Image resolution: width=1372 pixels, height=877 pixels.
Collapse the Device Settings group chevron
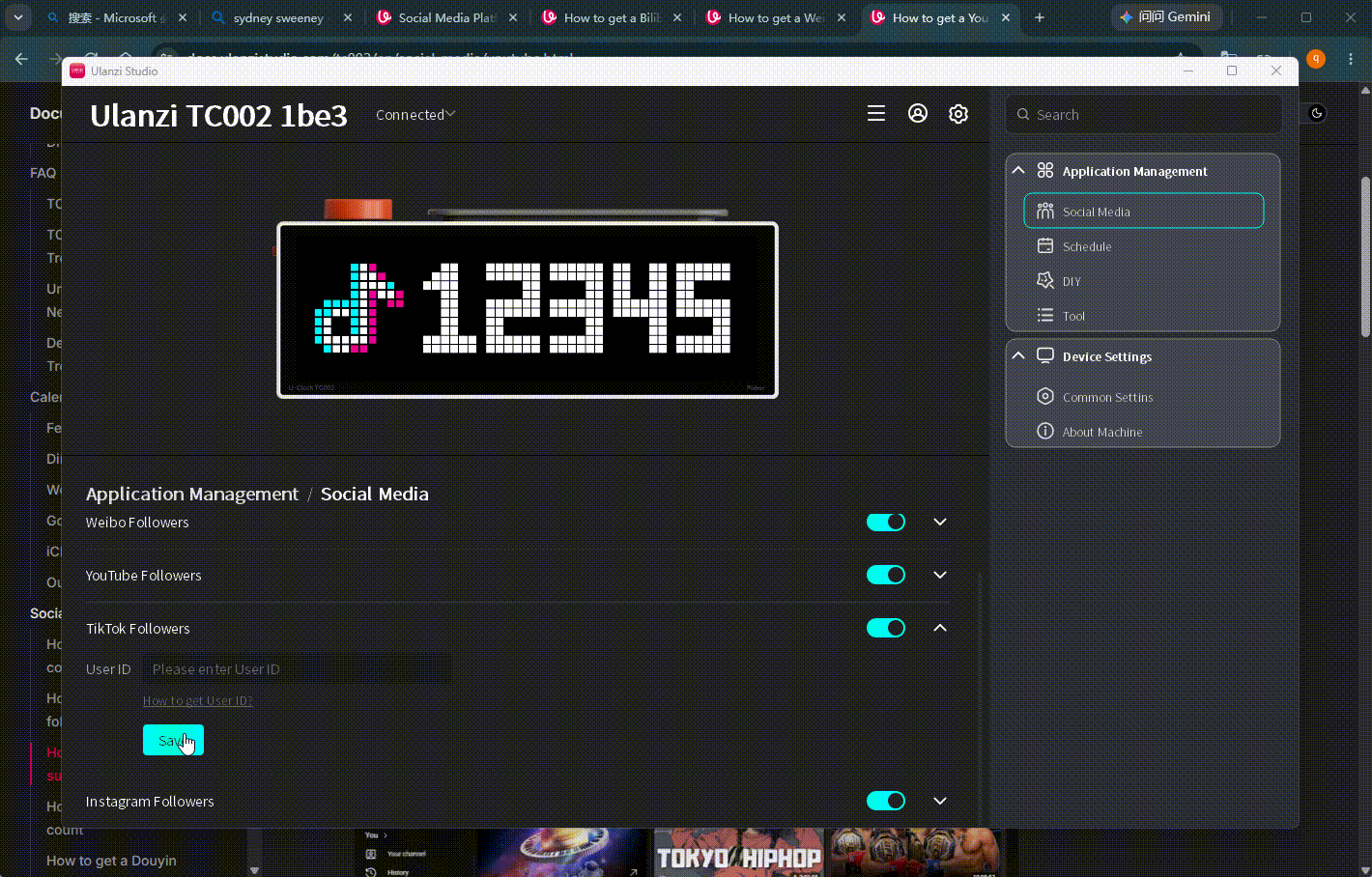(x=1018, y=355)
